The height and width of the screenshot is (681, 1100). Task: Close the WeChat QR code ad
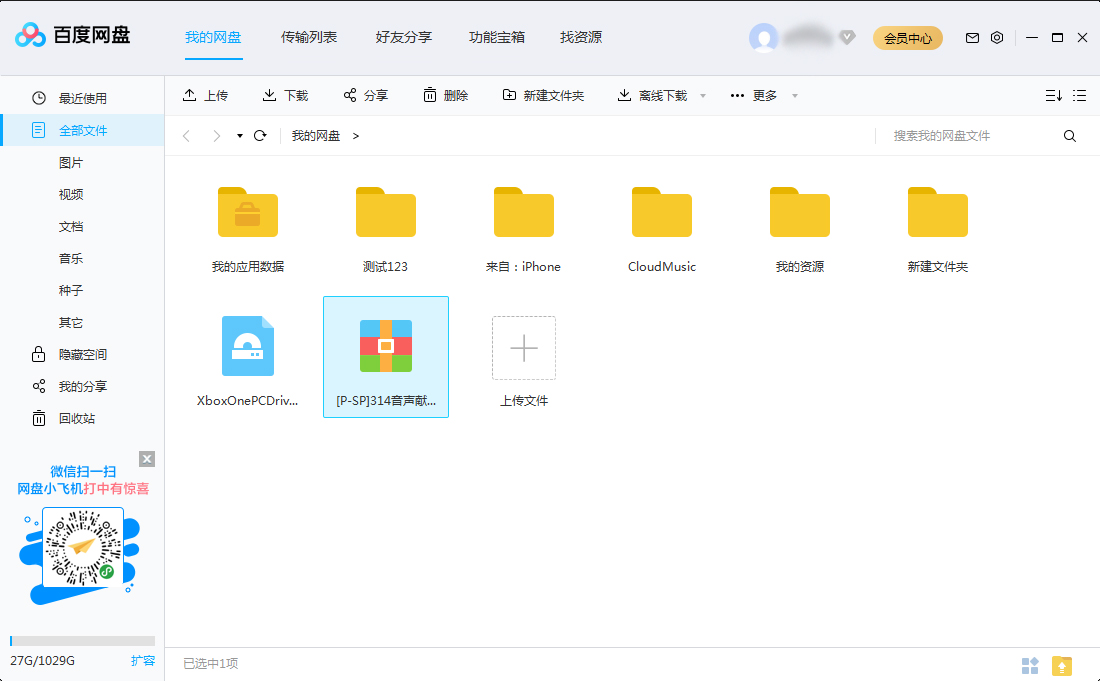[147, 458]
